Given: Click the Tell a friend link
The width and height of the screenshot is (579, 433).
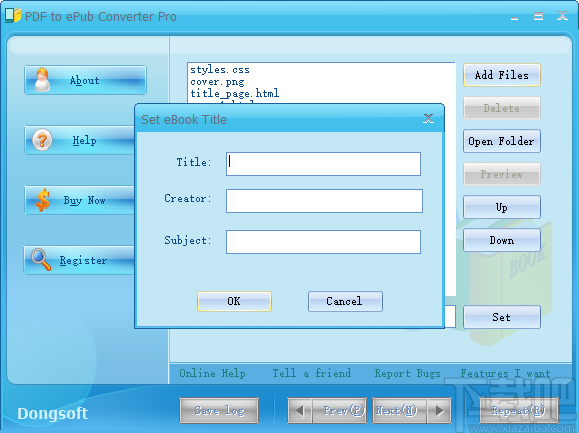Looking at the screenshot, I should point(312,373).
